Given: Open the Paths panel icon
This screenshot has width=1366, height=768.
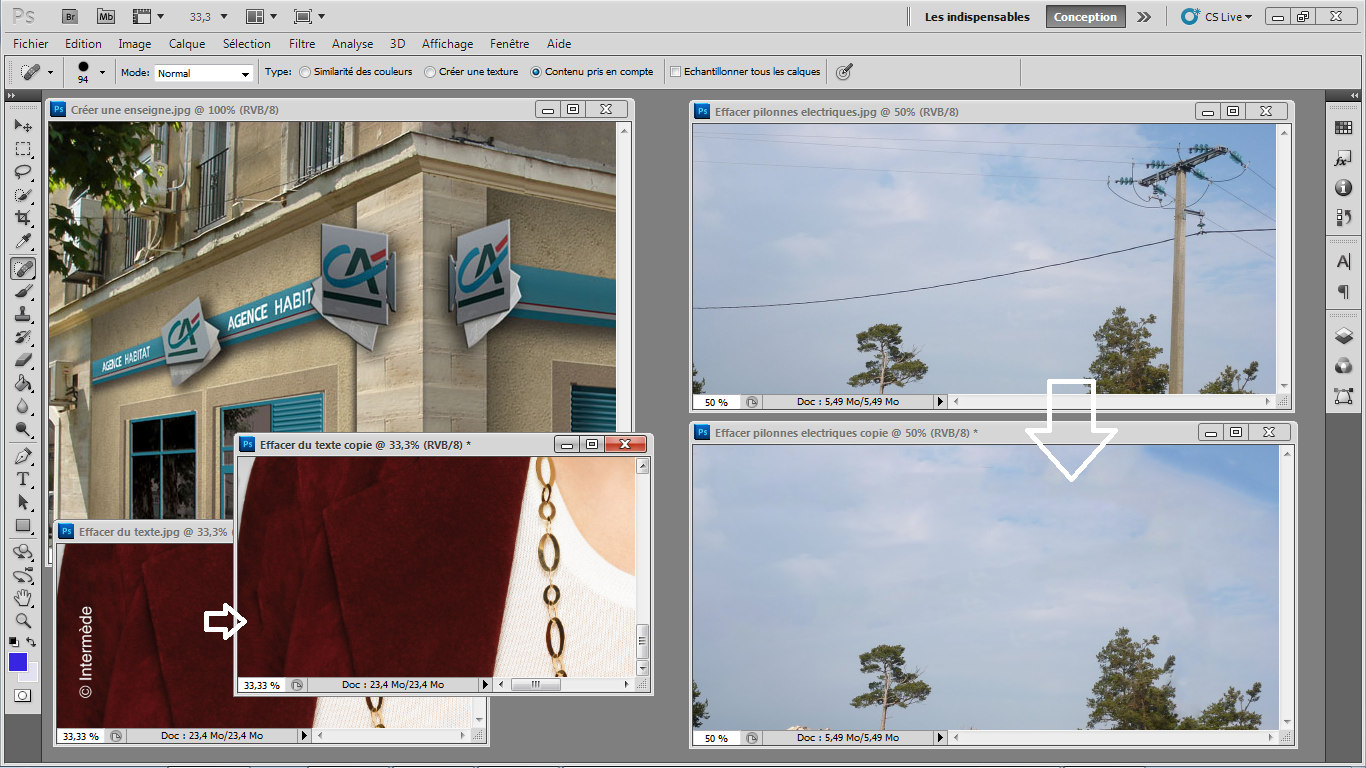Looking at the screenshot, I should 1343,396.
